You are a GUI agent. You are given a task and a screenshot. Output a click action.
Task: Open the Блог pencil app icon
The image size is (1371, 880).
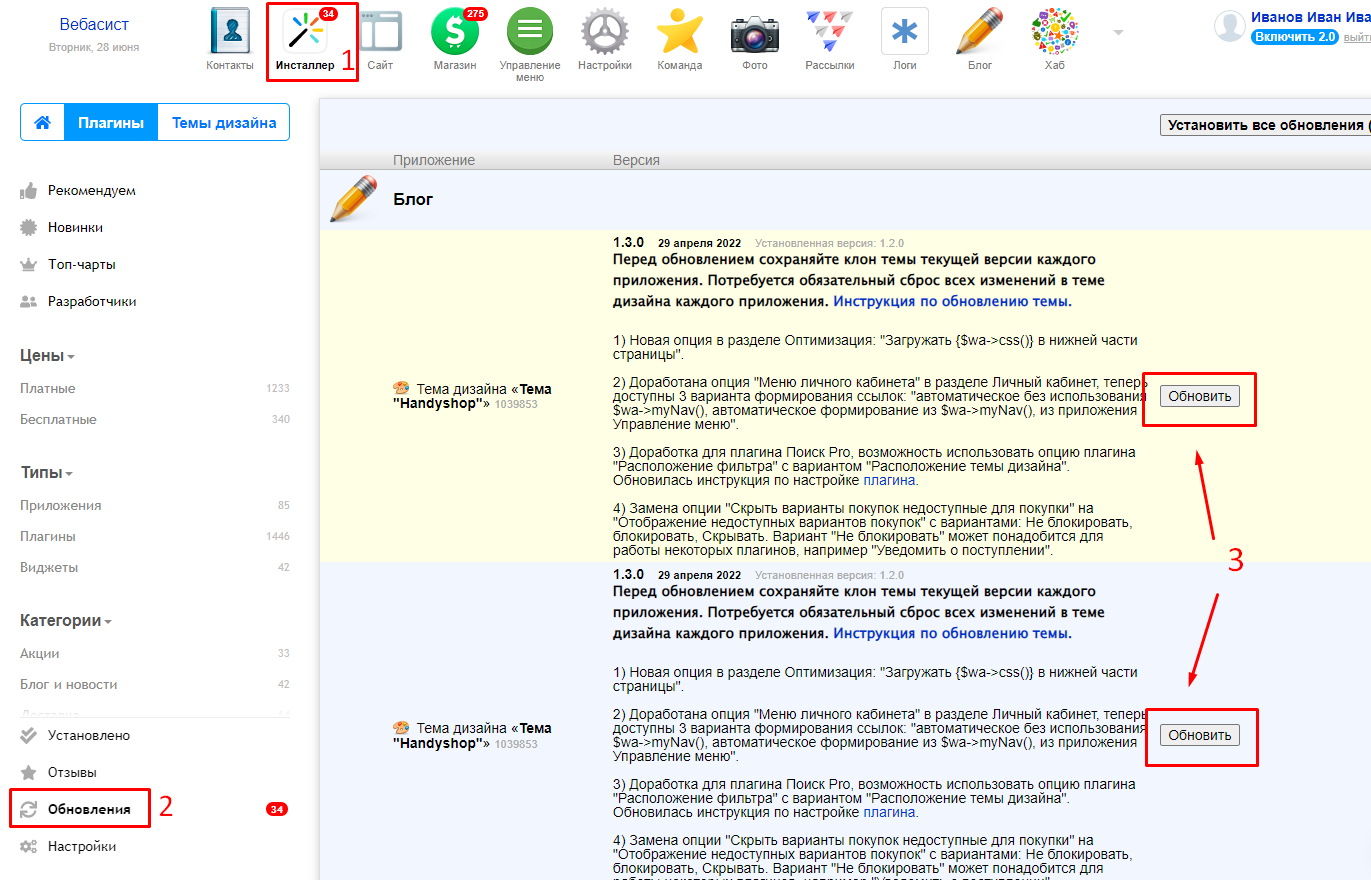980,32
